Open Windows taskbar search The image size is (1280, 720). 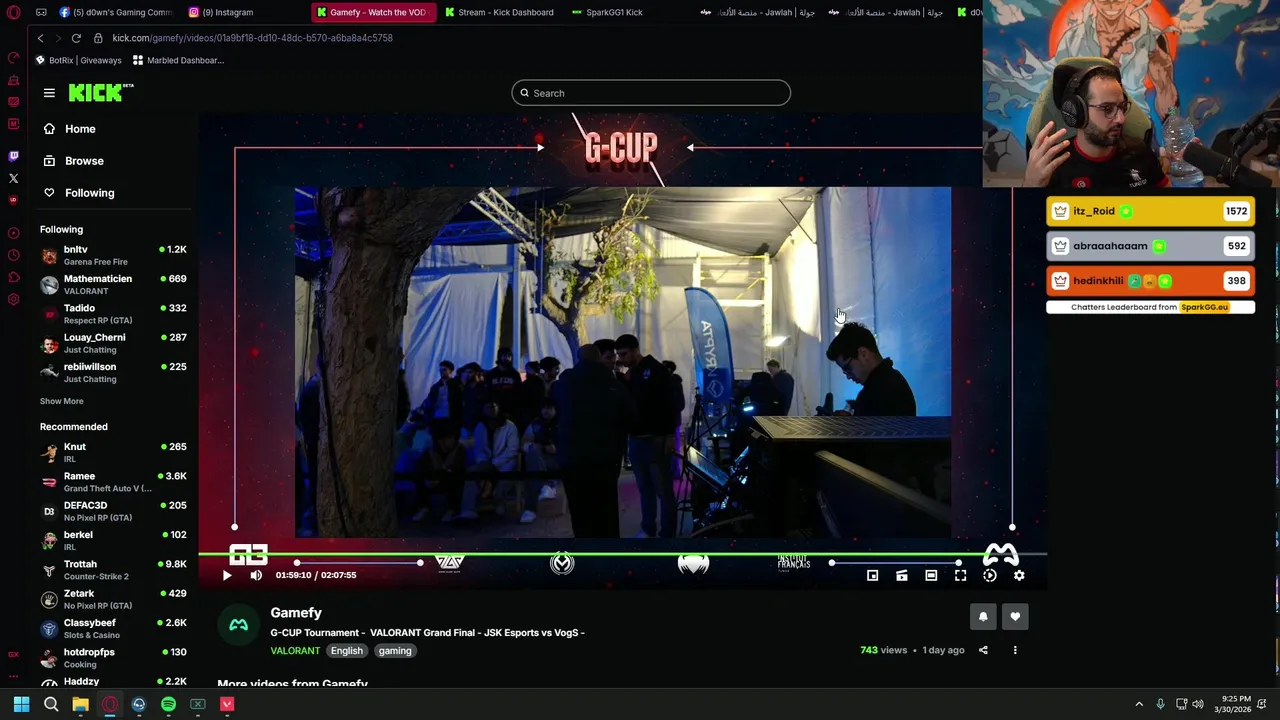[x=51, y=704]
